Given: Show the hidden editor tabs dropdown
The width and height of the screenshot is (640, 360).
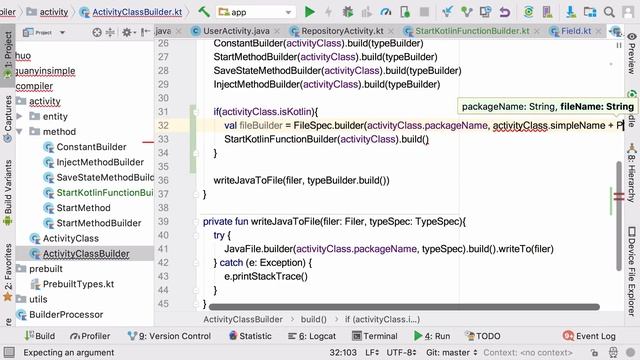Looking at the screenshot, I should coord(616,31).
